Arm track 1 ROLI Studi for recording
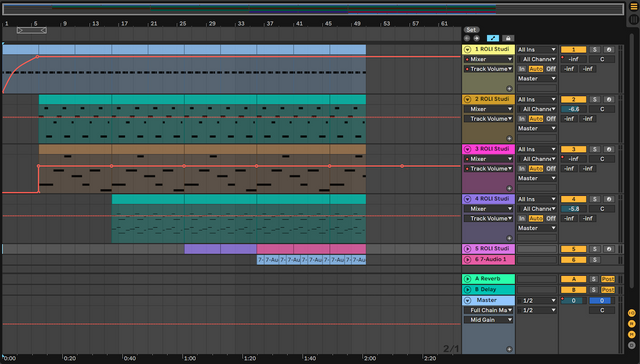 (x=609, y=49)
